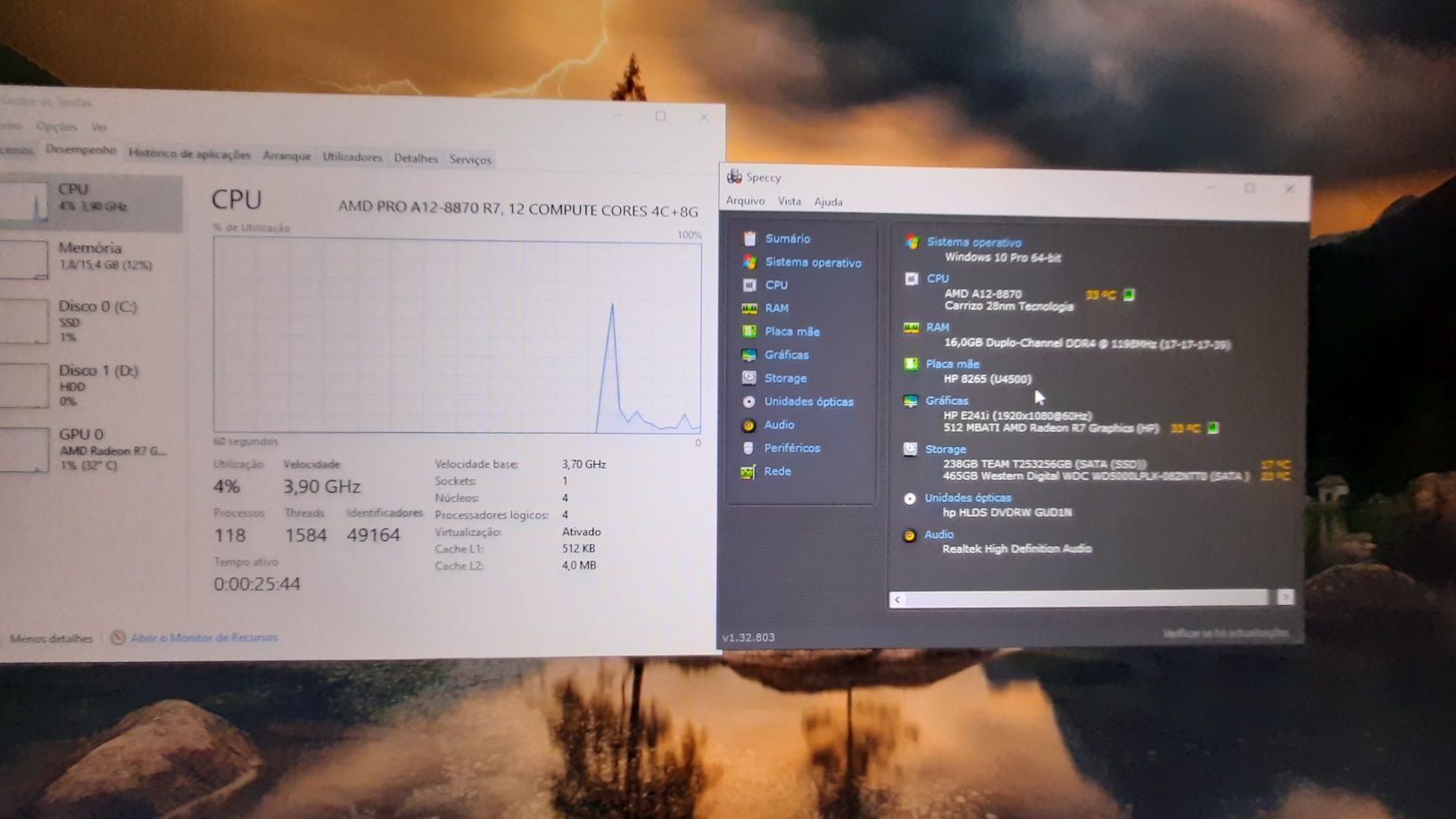Image resolution: width=1456 pixels, height=819 pixels.
Task: Click Resource Monitor icon in Task Manager footer
Action: click(x=118, y=637)
